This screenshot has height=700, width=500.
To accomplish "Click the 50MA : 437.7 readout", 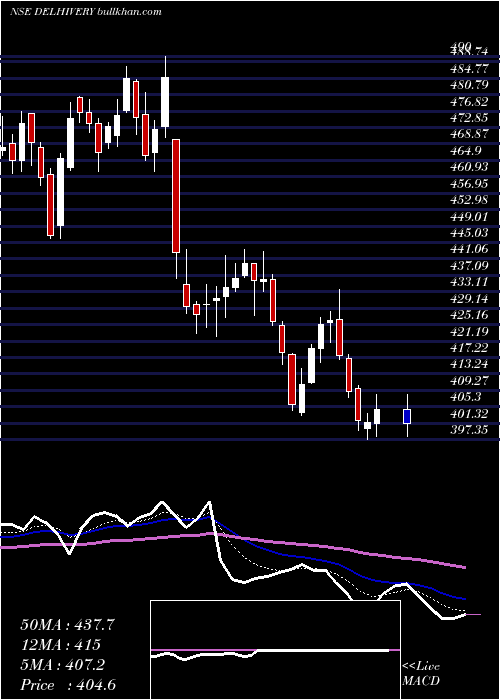I will [x=68, y=625].
